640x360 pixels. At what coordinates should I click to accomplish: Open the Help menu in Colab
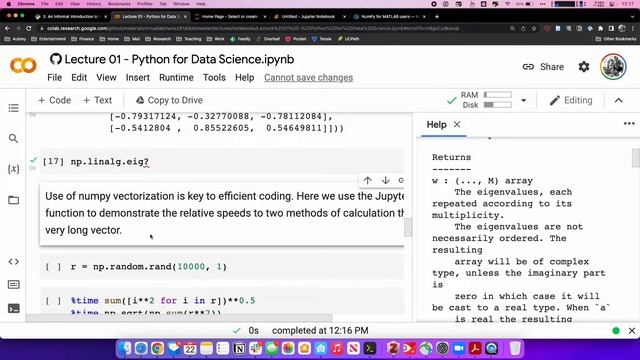coord(244,78)
